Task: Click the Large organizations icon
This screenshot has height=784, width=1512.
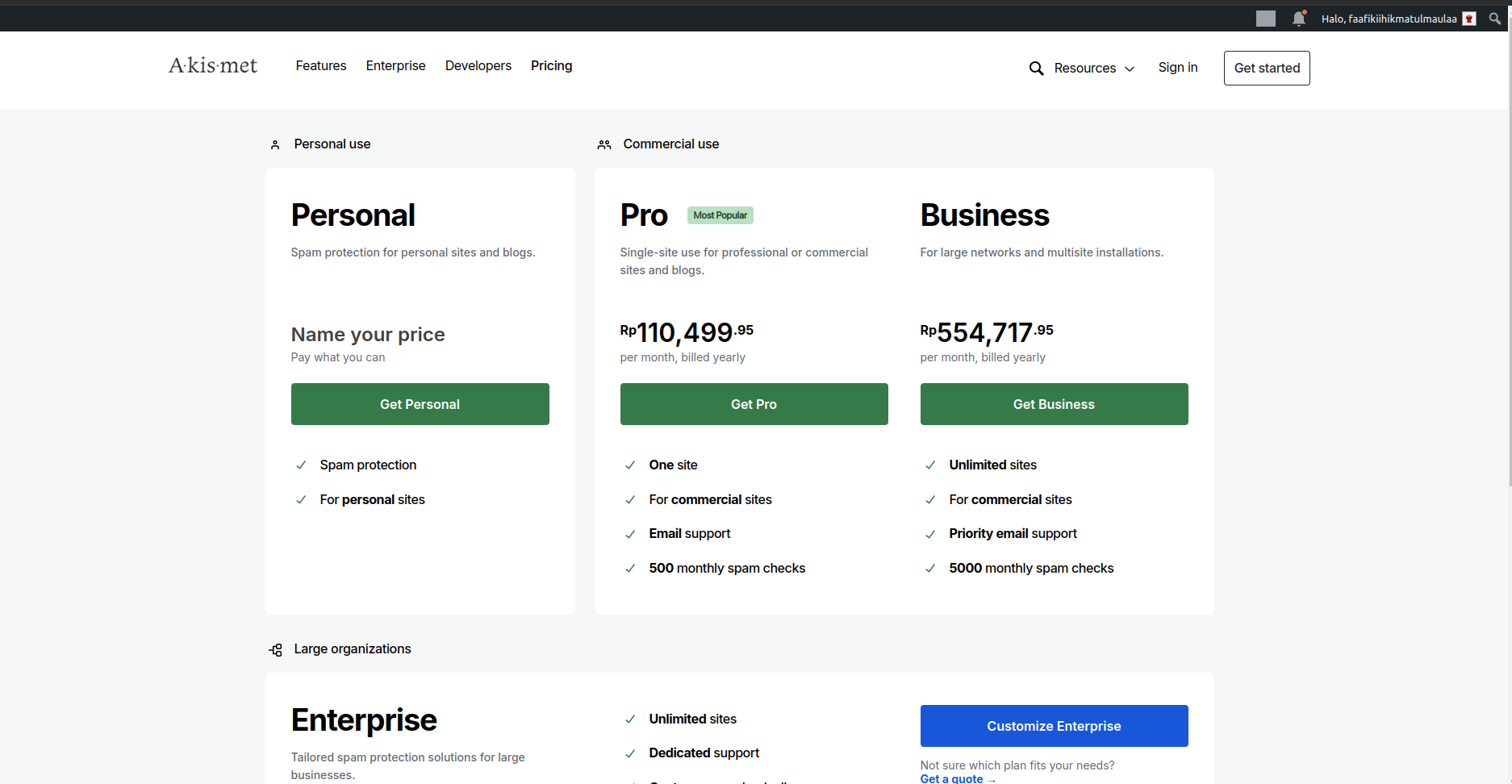Action: pos(276,649)
